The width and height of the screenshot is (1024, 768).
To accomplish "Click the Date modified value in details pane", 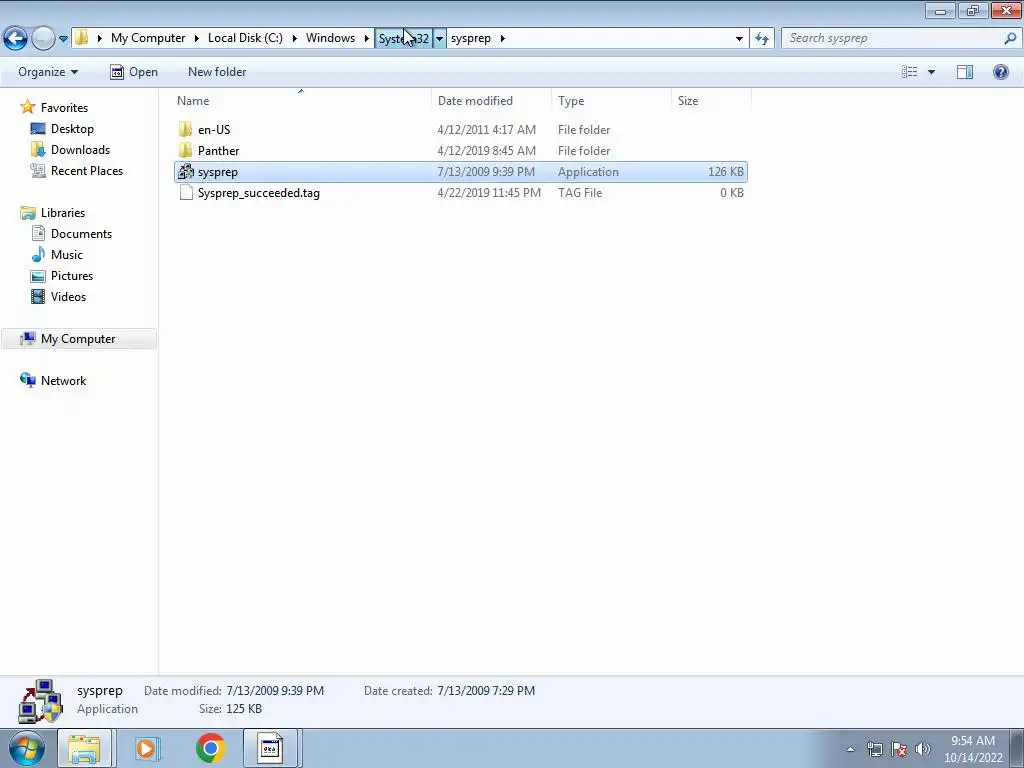I will point(275,690).
